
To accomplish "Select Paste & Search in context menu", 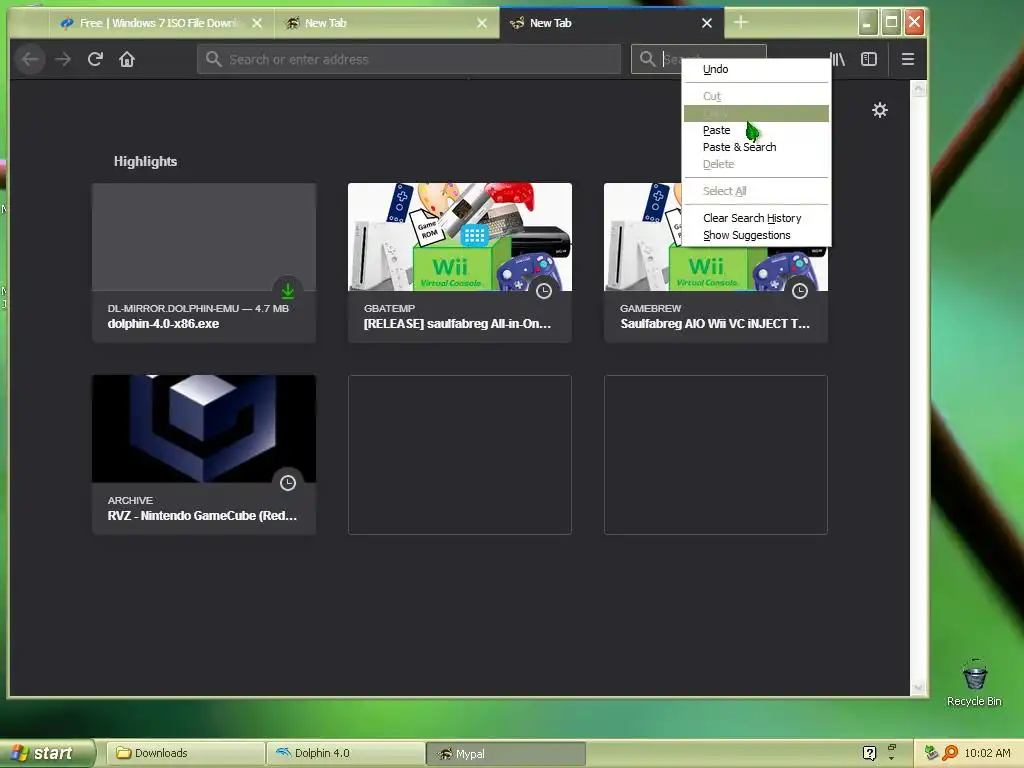I will (756, 147).
